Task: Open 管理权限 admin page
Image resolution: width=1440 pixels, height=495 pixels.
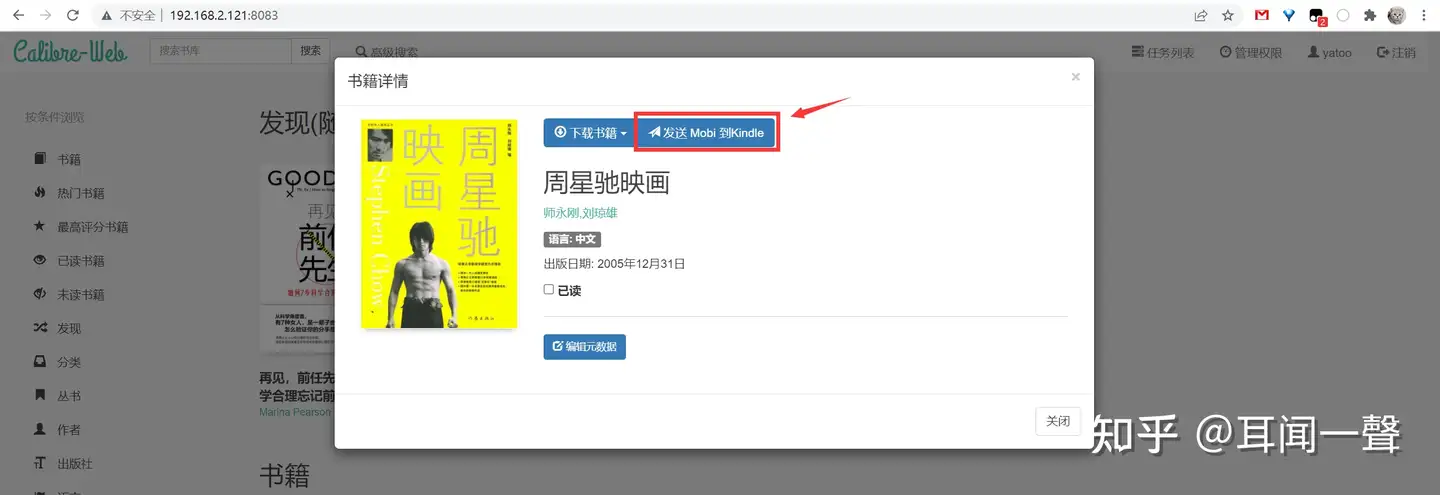Action: click(1251, 52)
